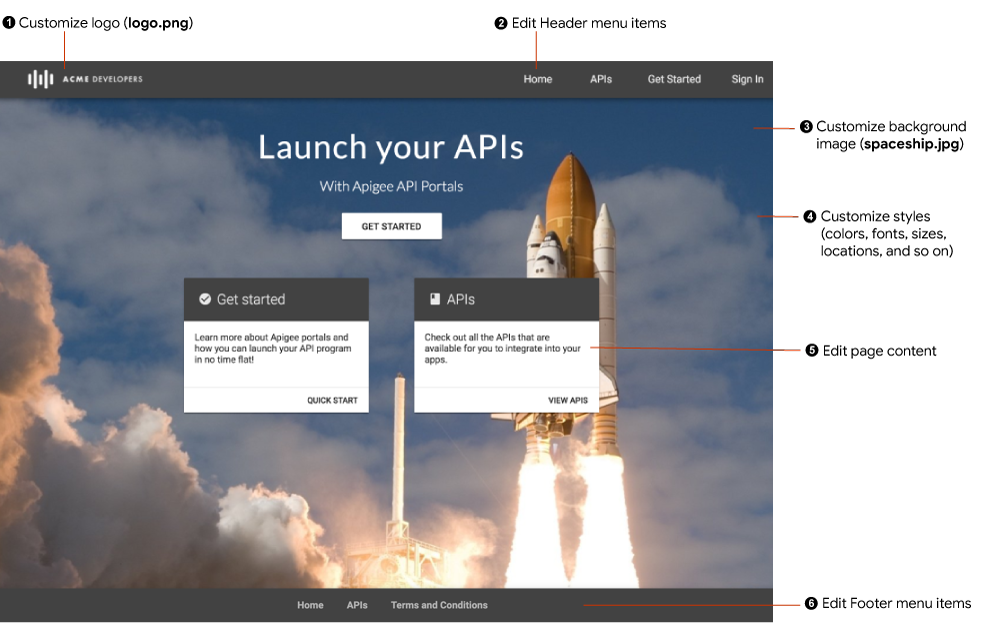Click the ACME Developers sound-bars logo icon
The image size is (1000, 625).
(x=40, y=79)
